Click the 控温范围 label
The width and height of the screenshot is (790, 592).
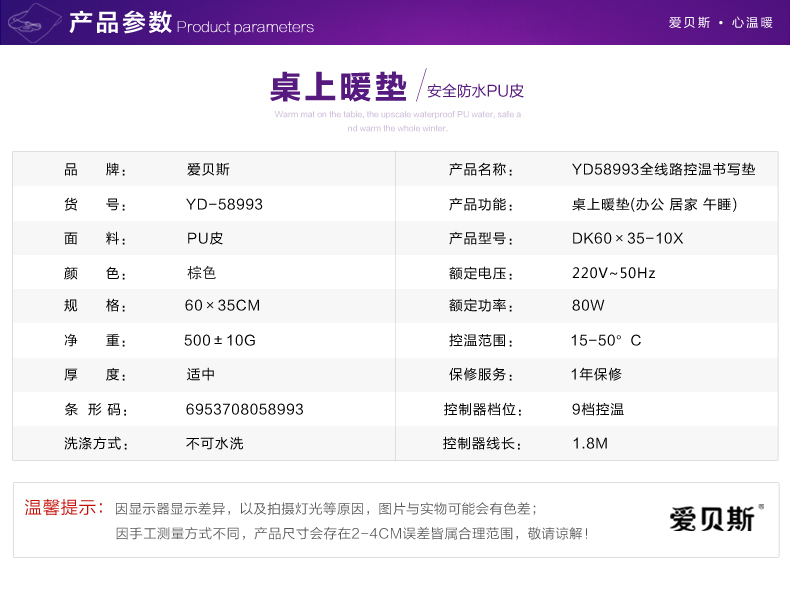tap(481, 340)
